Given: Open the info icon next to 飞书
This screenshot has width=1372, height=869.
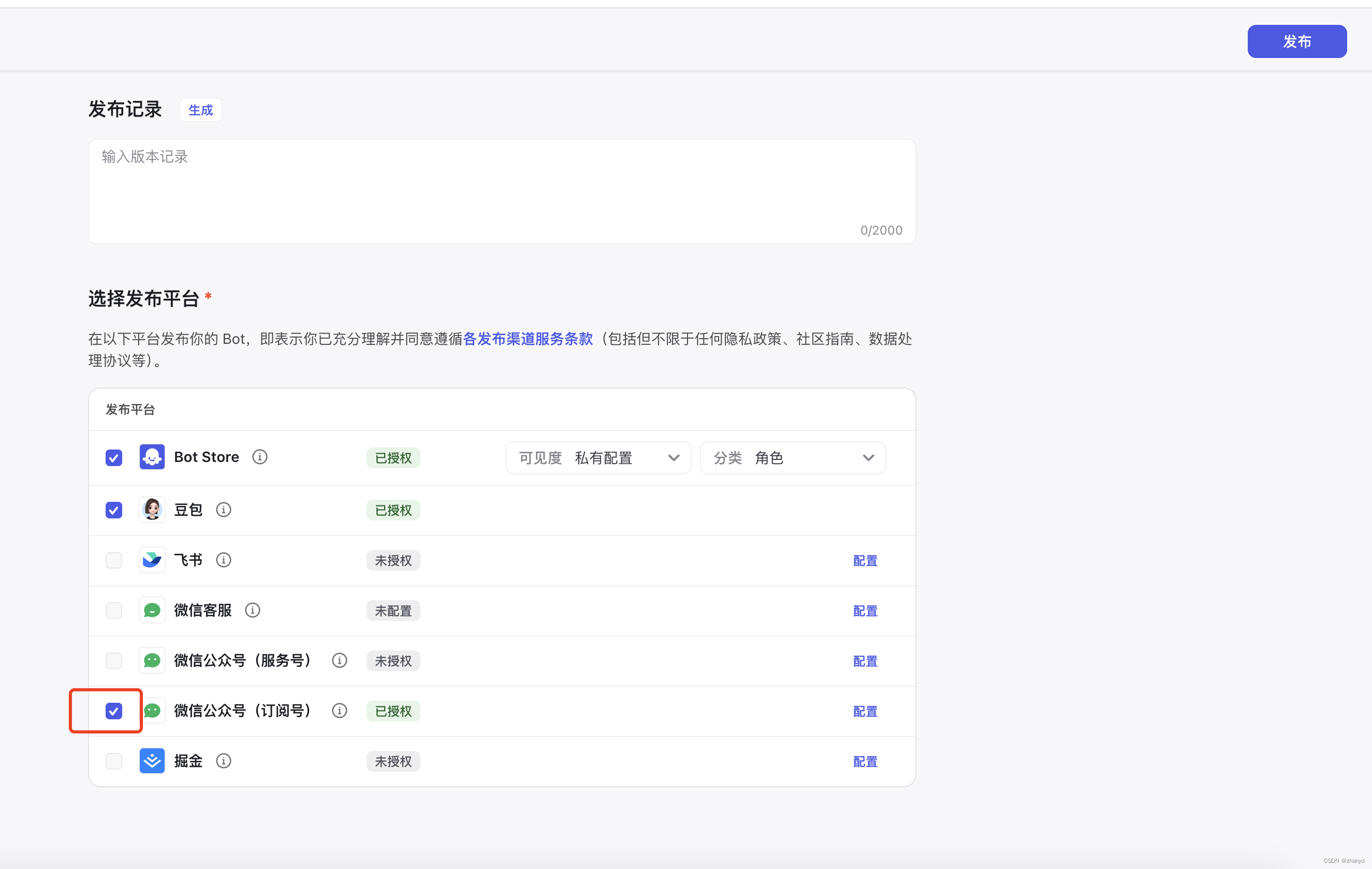Looking at the screenshot, I should (223, 560).
